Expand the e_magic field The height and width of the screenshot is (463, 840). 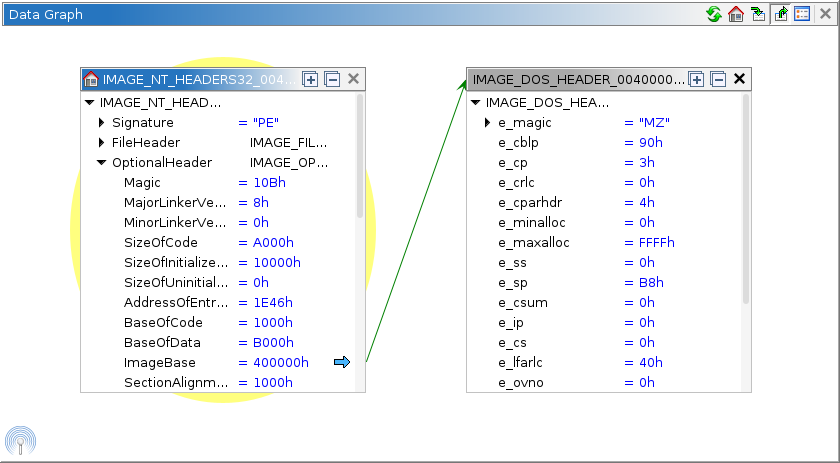(x=488, y=122)
